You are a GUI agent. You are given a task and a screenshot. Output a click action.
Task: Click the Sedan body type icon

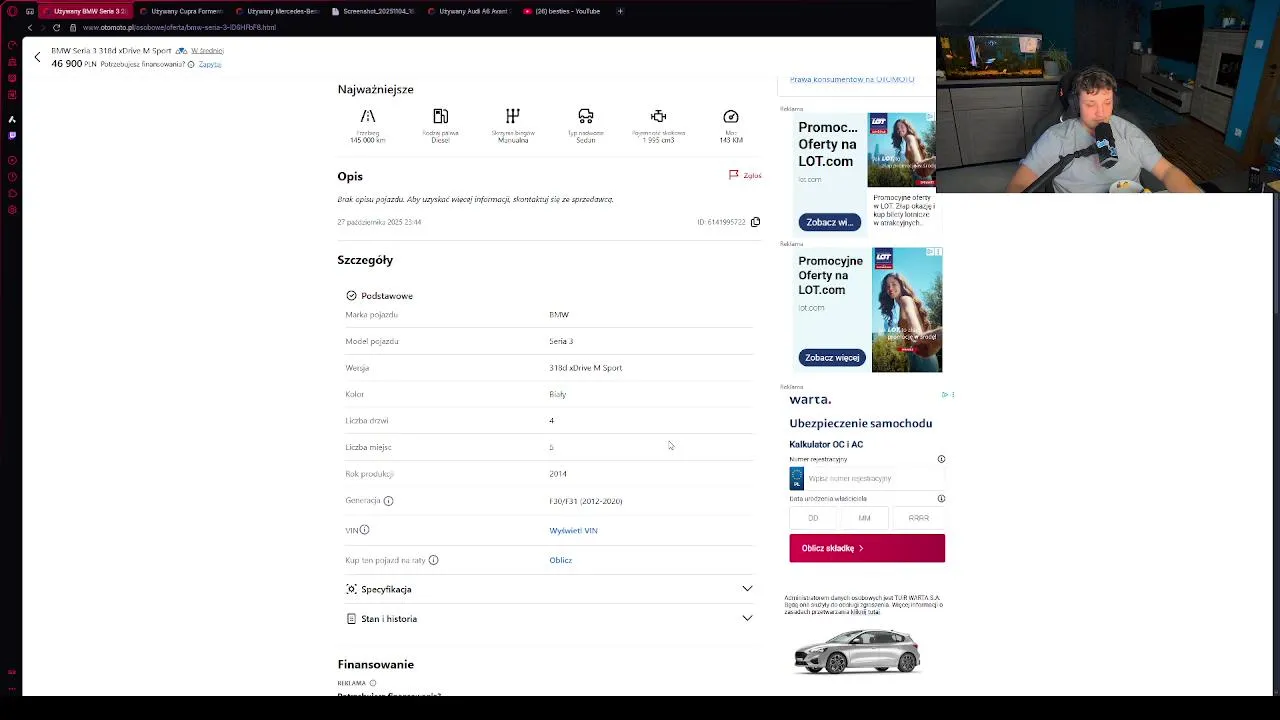click(586, 116)
